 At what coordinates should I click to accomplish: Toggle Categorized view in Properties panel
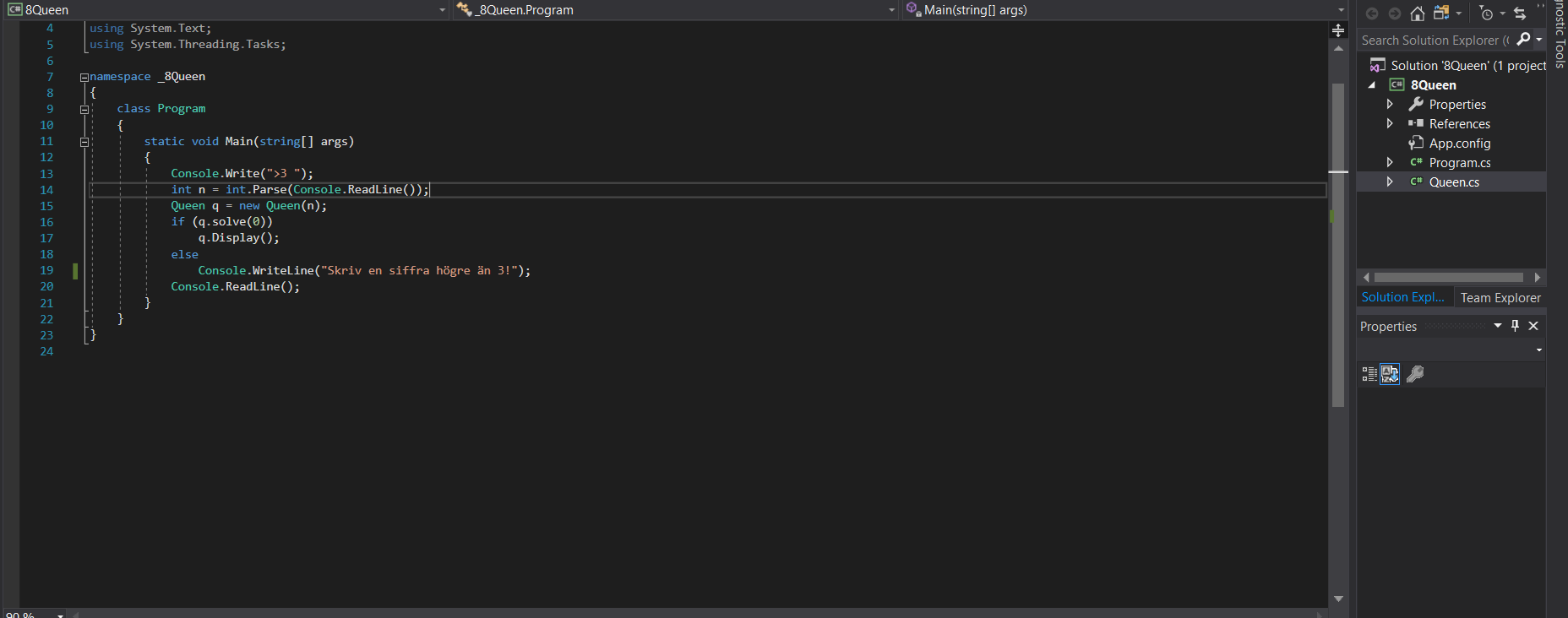pyautogui.click(x=1369, y=374)
